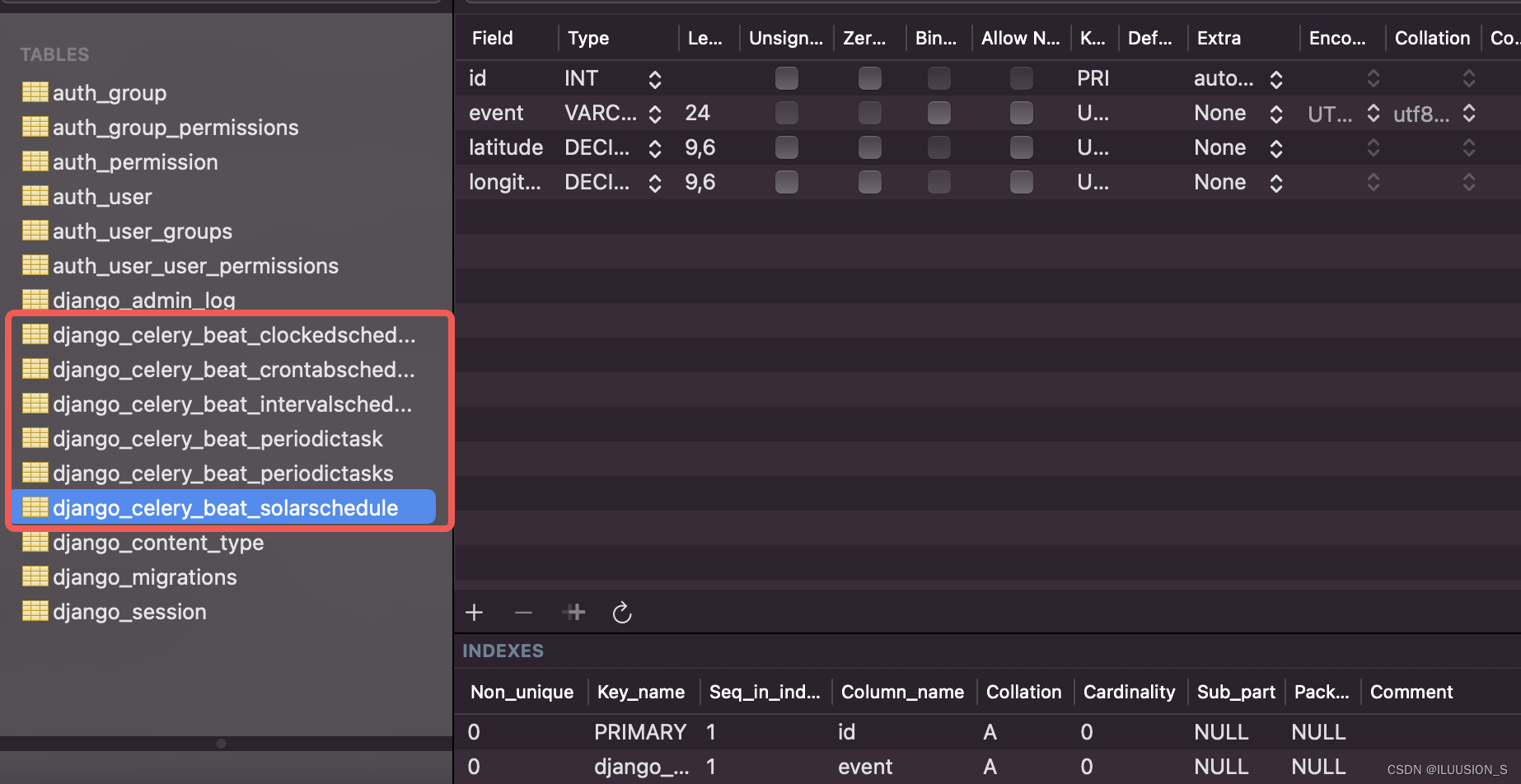Click the sidebar resize handle dot
1521x784 pixels.
[x=221, y=744]
